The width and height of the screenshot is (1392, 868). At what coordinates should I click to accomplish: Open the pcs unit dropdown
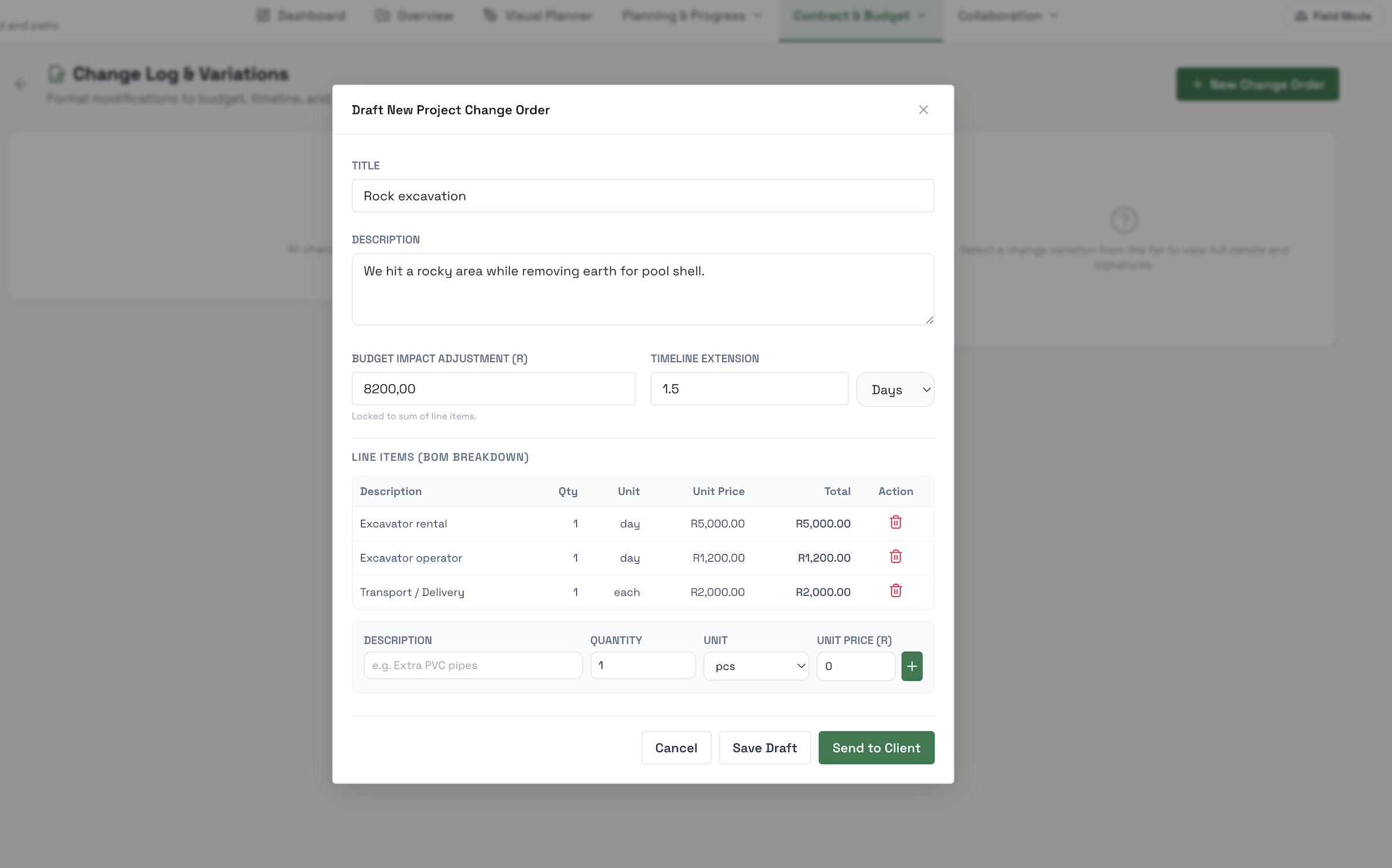(756, 666)
